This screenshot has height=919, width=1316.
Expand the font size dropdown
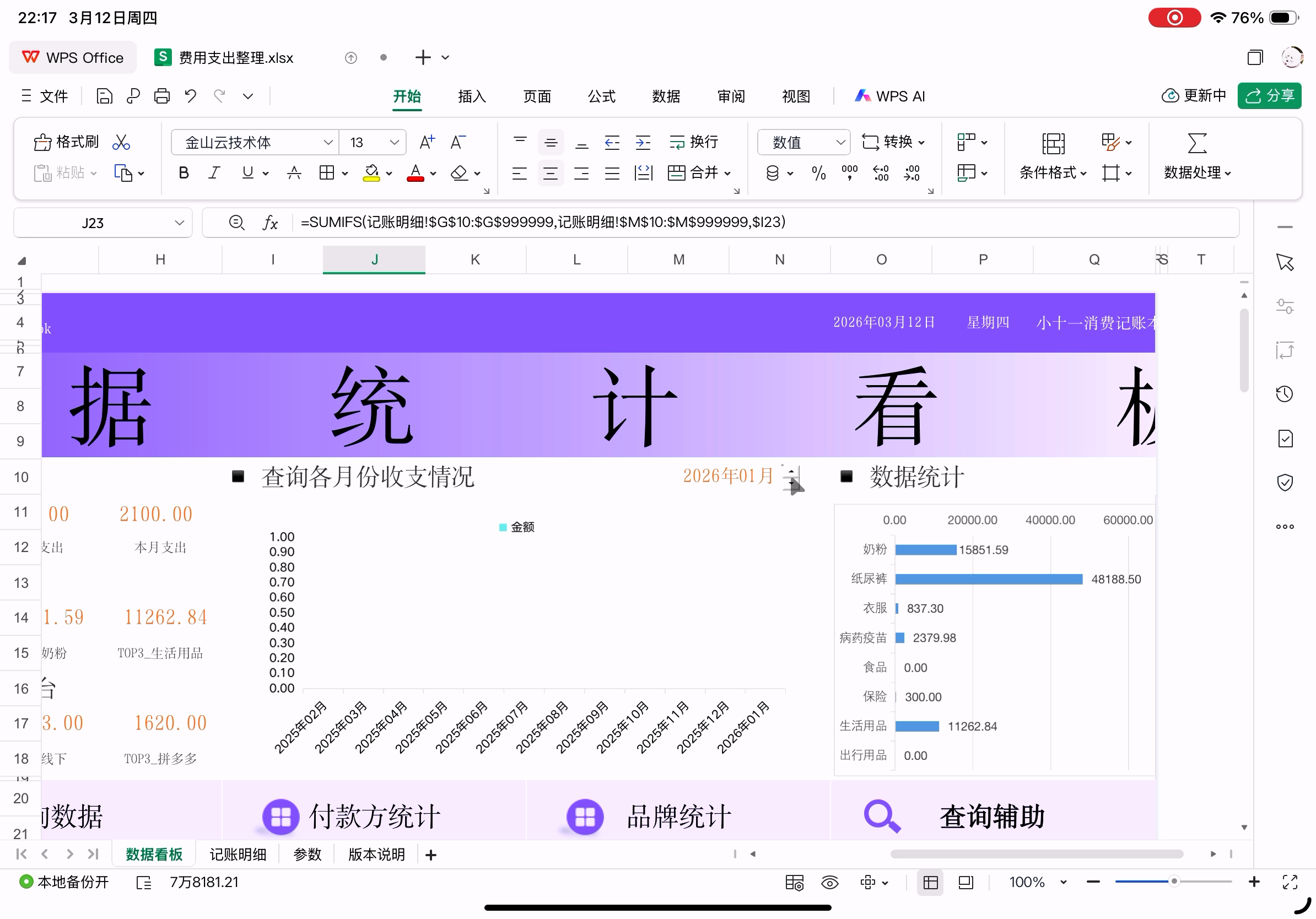[x=394, y=142]
